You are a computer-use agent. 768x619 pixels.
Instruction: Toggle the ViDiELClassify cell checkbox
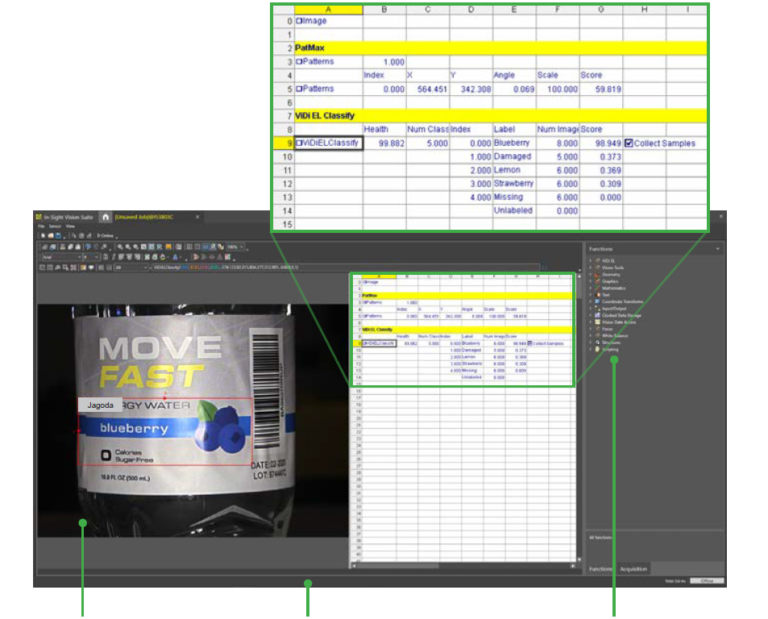pos(300,143)
